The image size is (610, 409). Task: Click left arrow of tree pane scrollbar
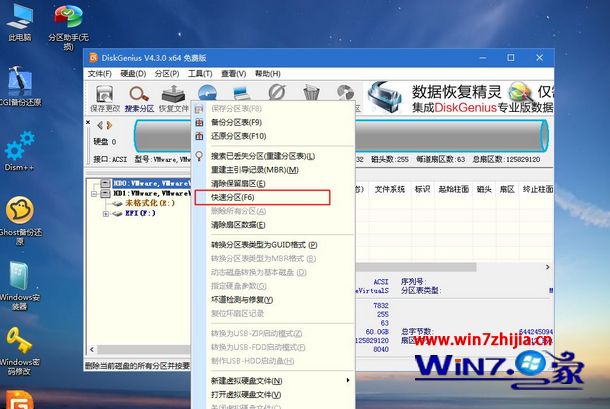[x=92, y=349]
